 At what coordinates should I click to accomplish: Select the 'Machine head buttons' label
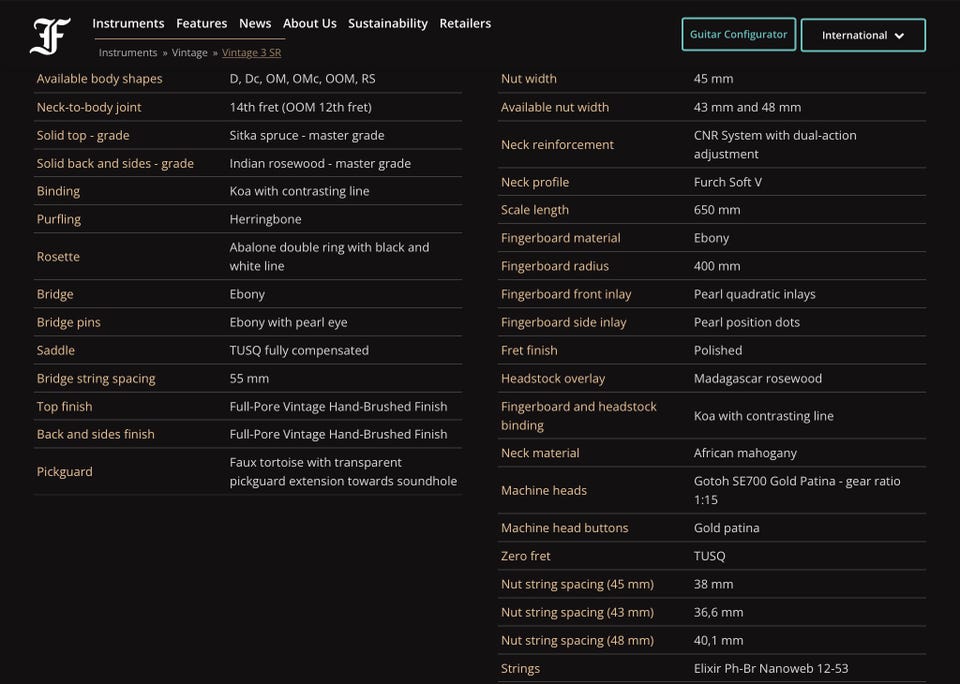click(x=564, y=528)
